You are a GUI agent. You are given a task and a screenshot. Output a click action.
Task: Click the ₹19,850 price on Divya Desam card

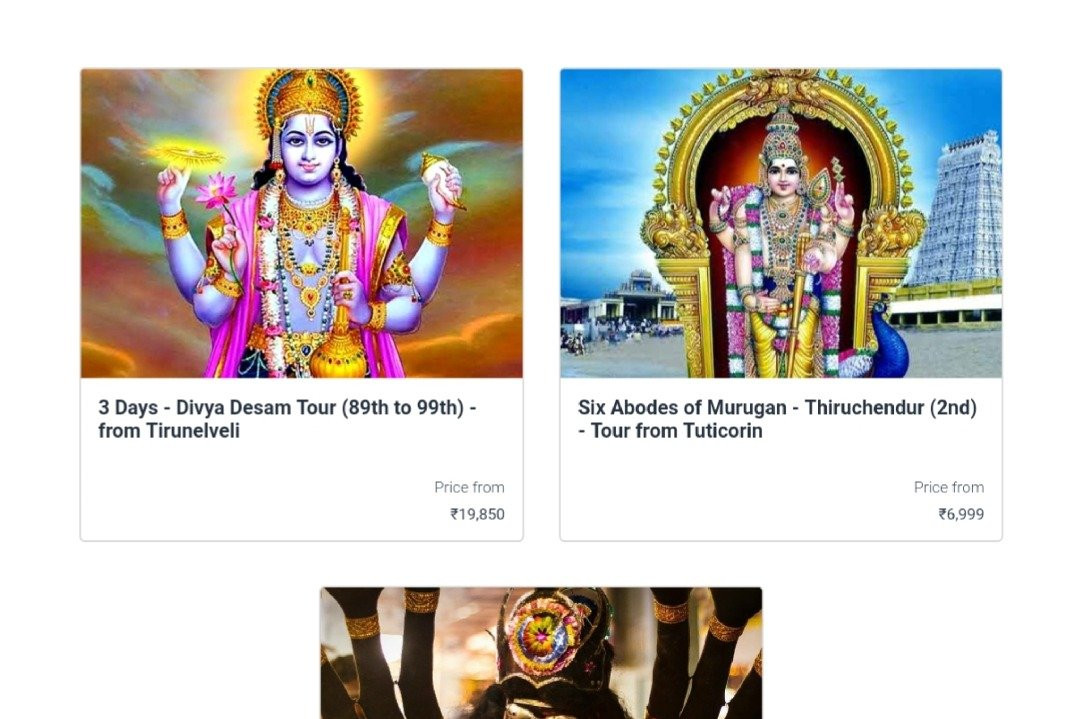click(477, 514)
